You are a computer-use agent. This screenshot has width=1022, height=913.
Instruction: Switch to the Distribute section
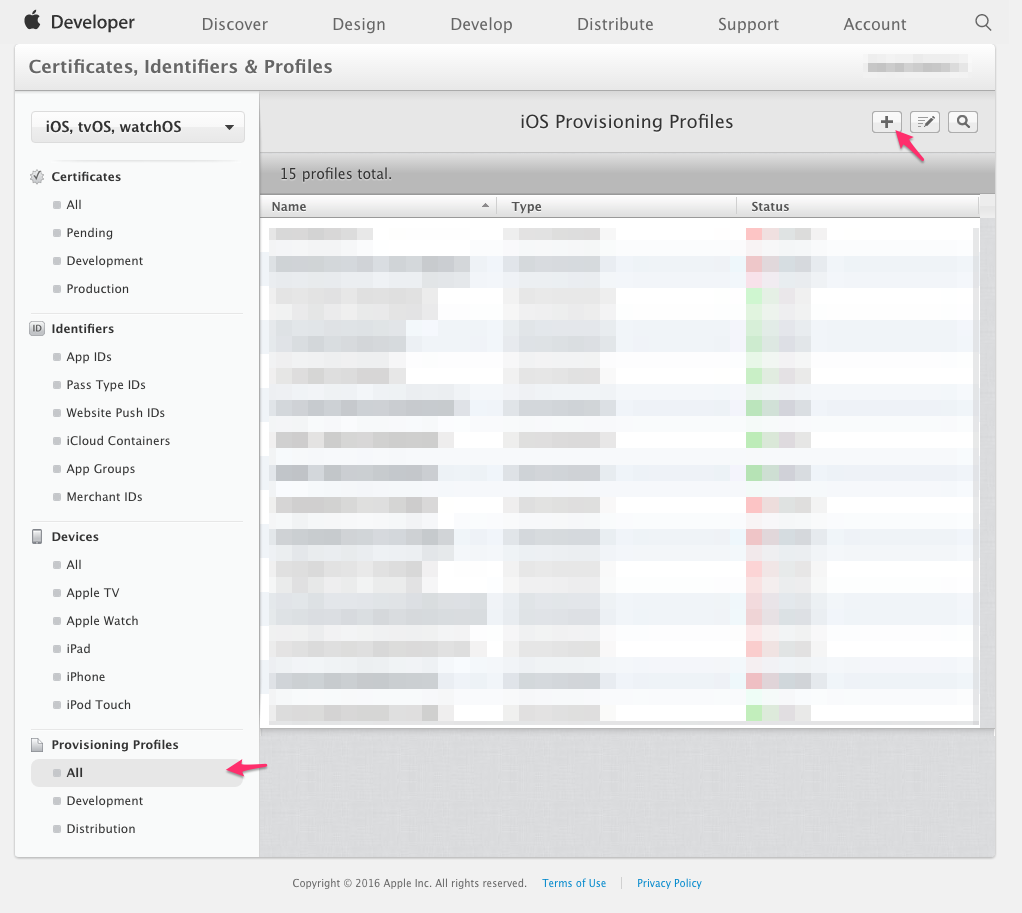tap(614, 23)
